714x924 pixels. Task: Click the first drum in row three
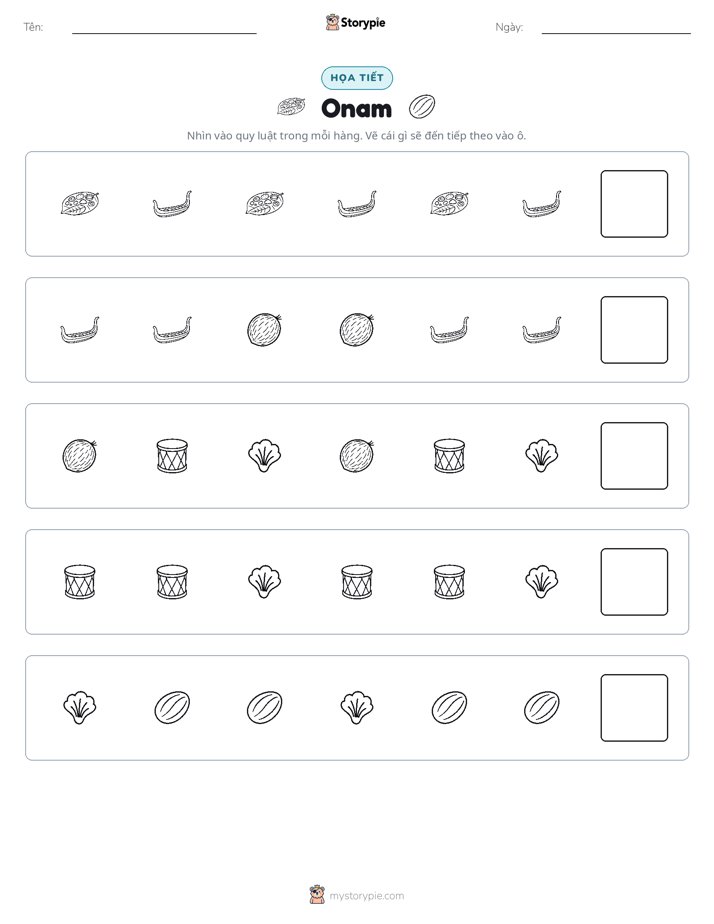tap(172, 456)
